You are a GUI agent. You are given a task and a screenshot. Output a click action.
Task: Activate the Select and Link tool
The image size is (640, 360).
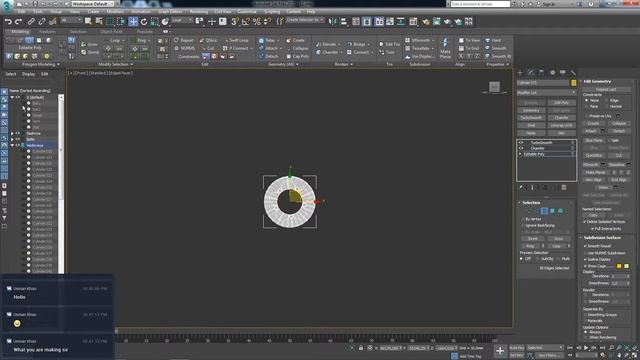coord(31,22)
